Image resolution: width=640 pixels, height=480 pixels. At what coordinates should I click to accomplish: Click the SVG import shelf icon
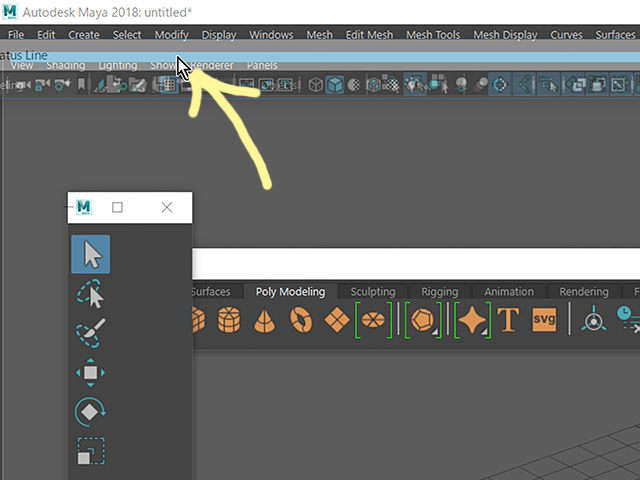544,320
